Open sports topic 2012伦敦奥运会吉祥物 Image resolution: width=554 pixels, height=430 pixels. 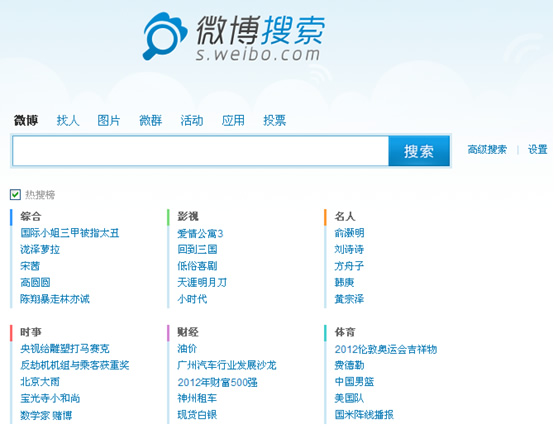[x=386, y=349]
